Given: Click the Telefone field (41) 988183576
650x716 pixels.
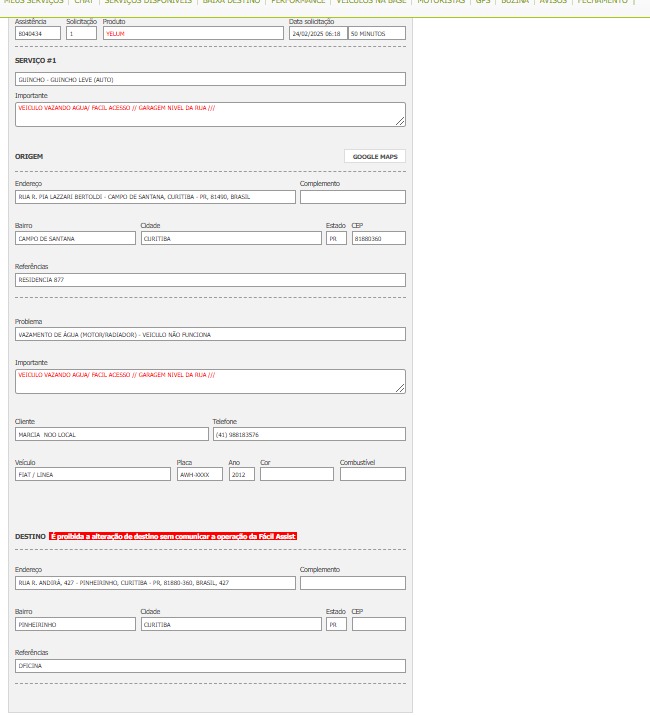Looking at the screenshot, I should point(309,434).
